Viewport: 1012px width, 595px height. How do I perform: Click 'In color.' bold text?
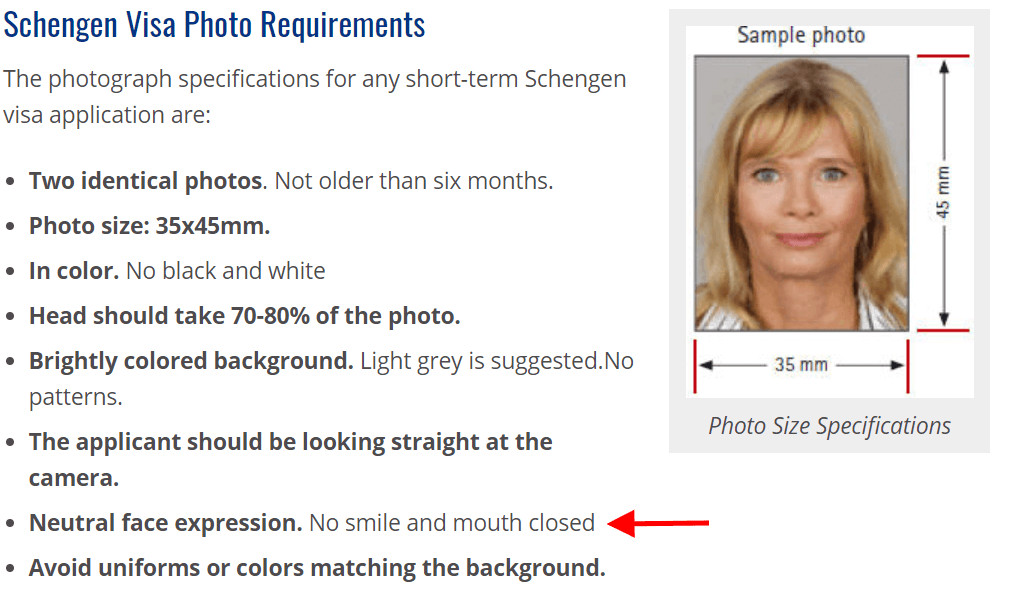click(74, 271)
